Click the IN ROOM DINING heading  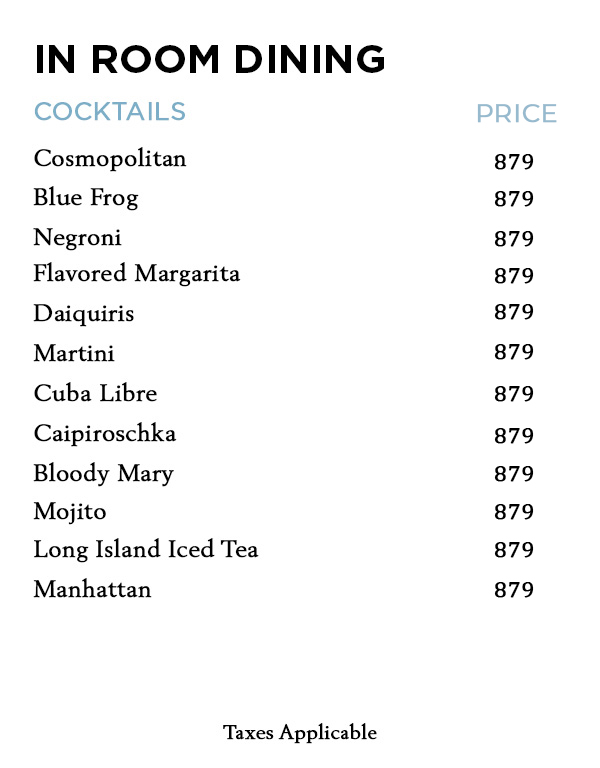click(209, 59)
